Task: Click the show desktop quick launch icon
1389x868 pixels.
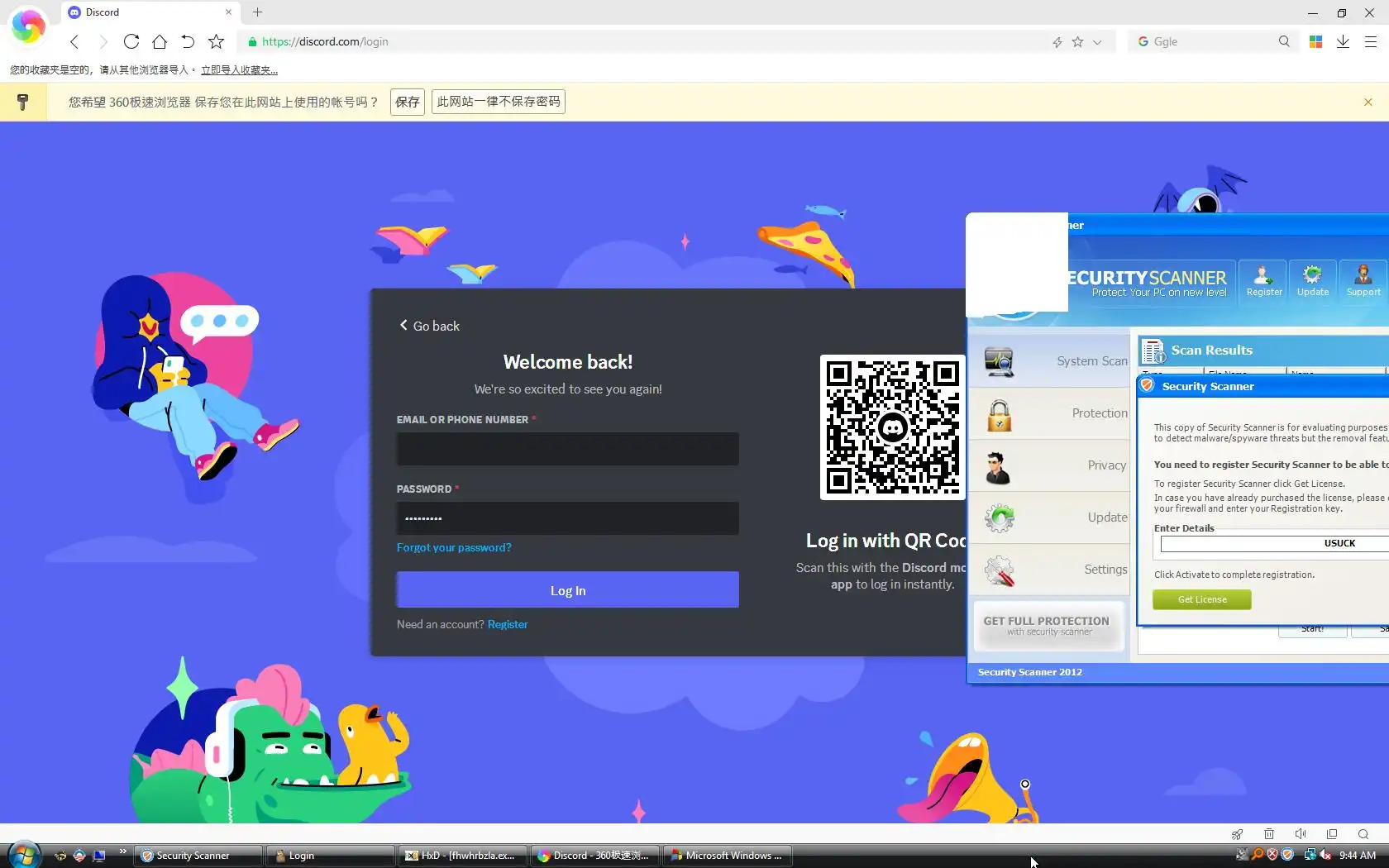Action: [x=98, y=856]
